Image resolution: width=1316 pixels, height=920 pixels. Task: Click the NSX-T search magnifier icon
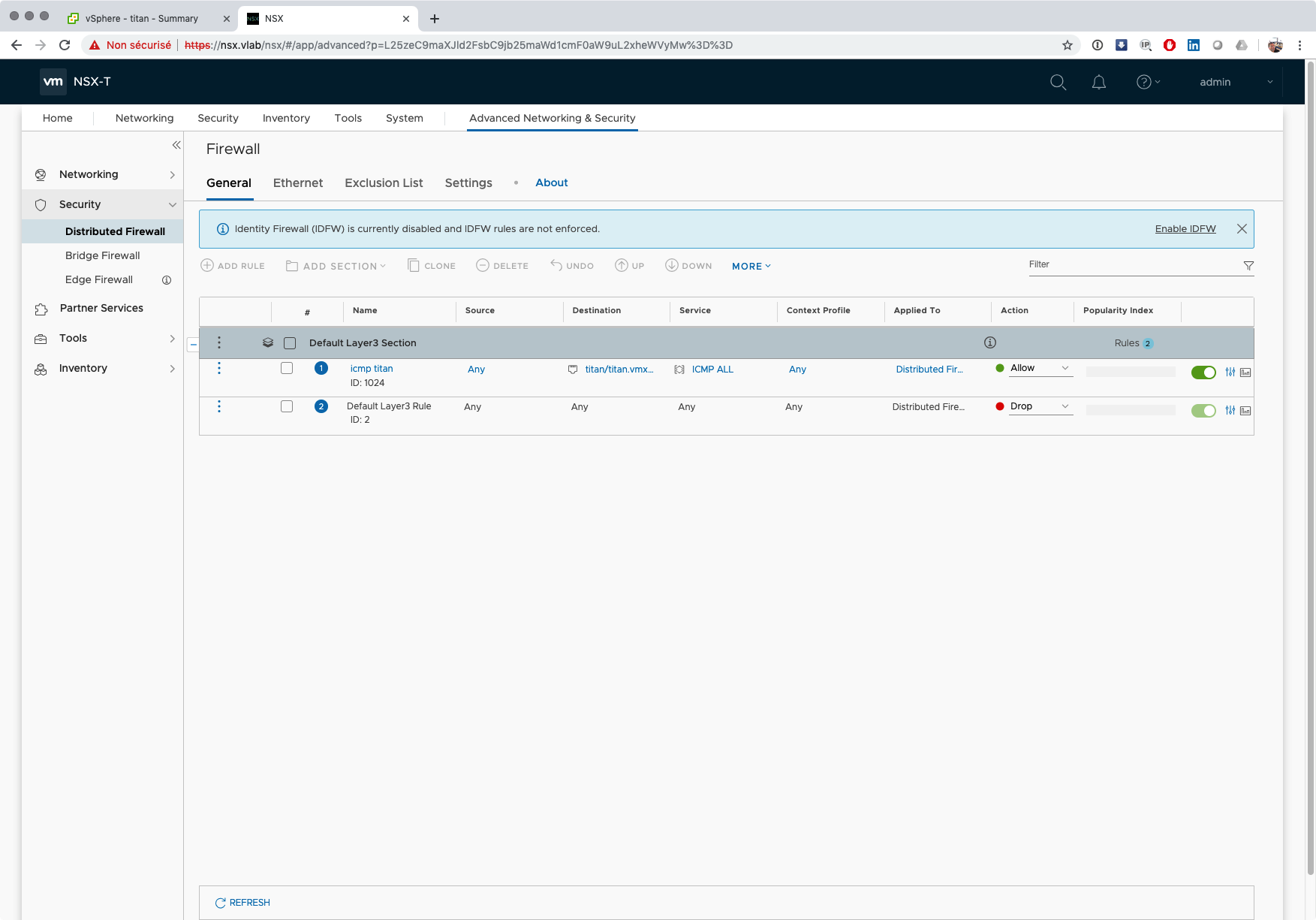click(x=1058, y=83)
